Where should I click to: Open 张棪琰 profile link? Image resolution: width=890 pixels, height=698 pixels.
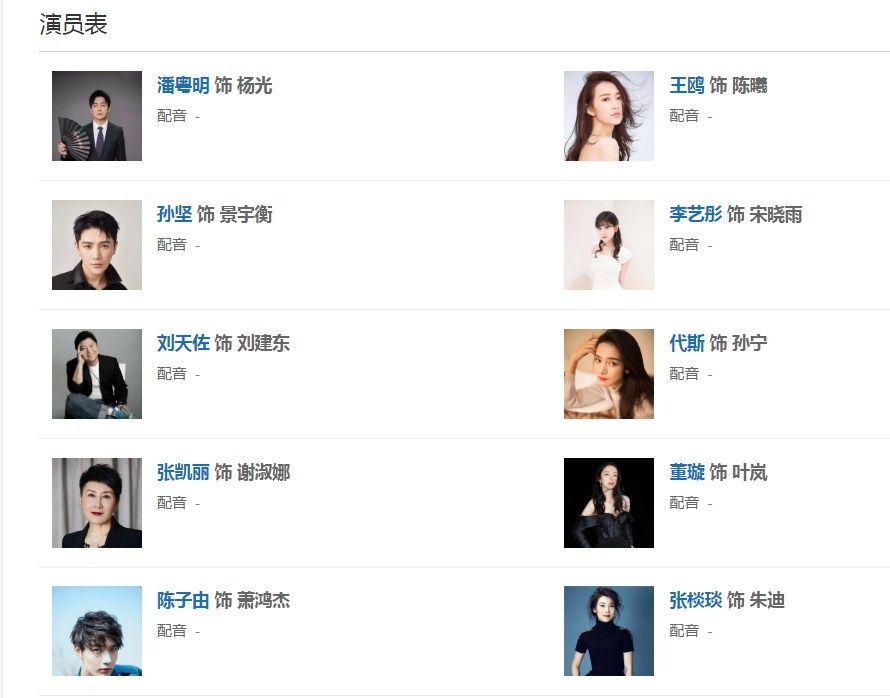695,600
